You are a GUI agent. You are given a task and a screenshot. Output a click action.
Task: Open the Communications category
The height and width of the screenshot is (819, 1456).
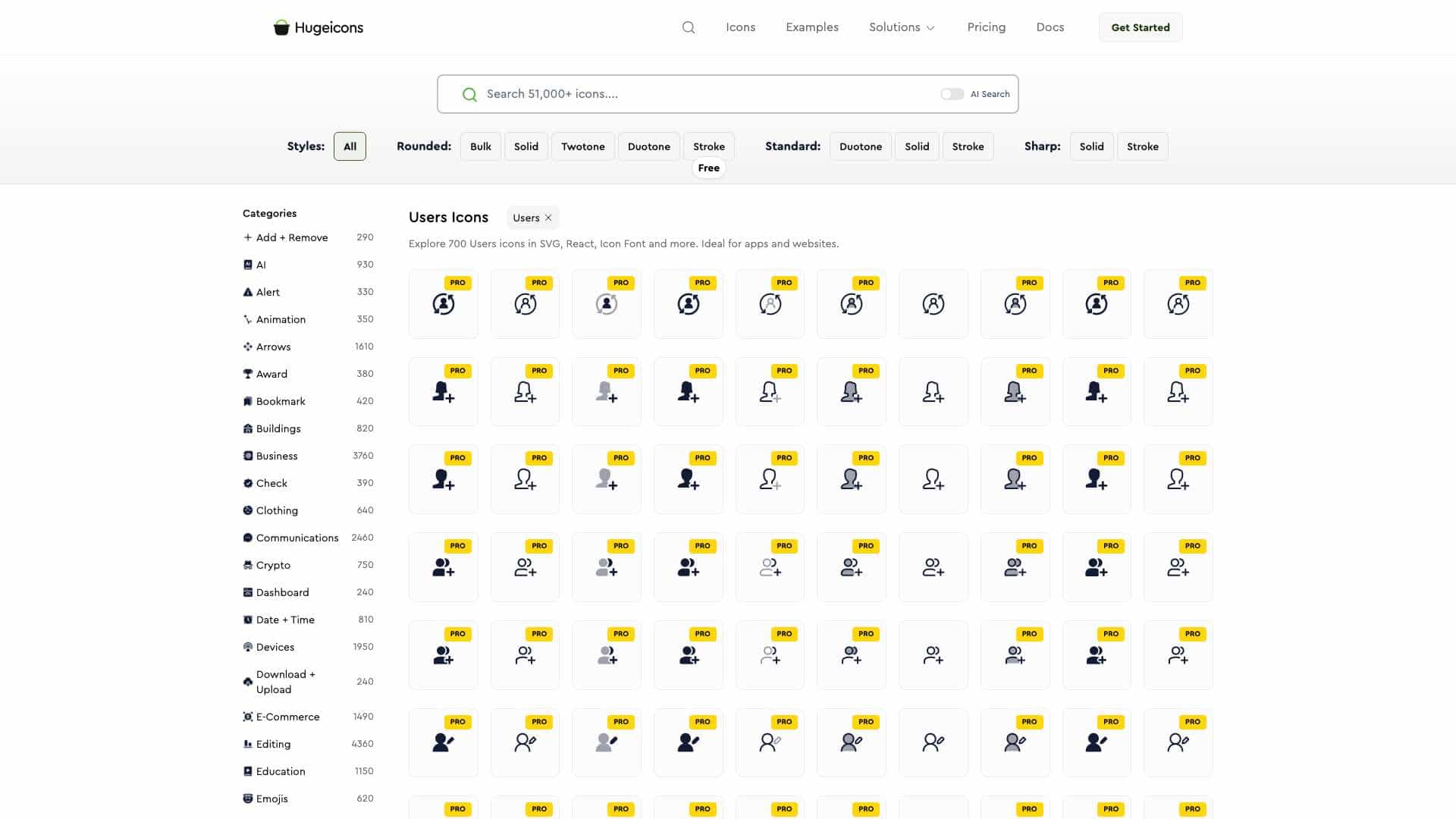pos(308,538)
